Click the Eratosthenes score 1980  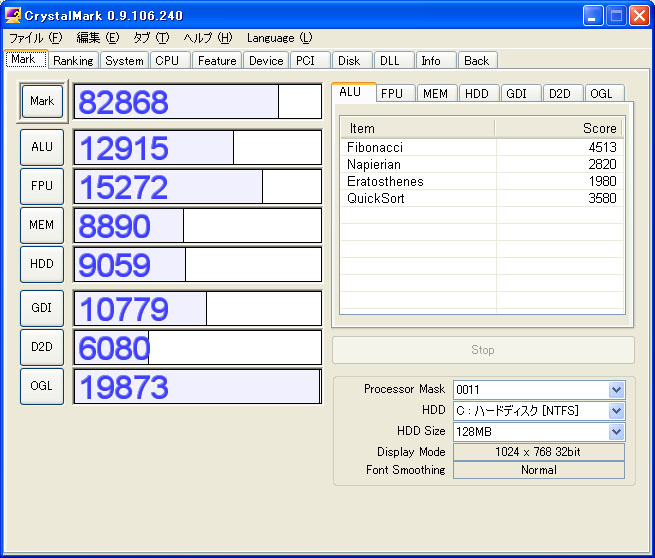pos(602,181)
